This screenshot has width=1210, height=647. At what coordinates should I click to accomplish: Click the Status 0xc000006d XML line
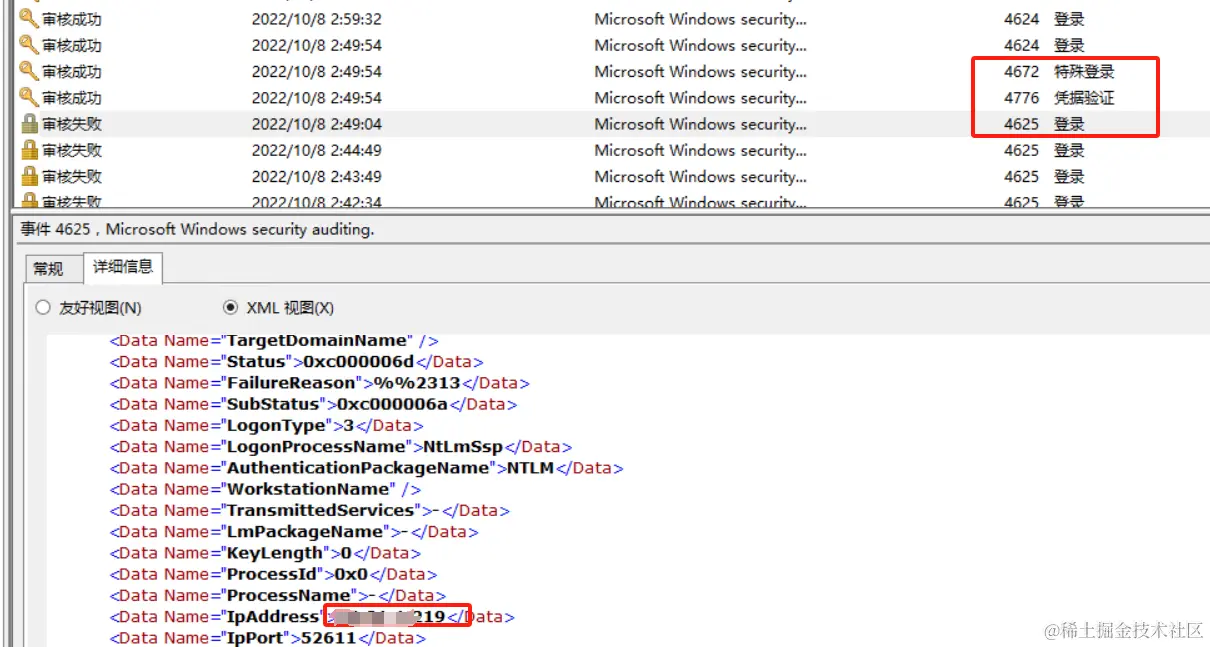click(297, 362)
